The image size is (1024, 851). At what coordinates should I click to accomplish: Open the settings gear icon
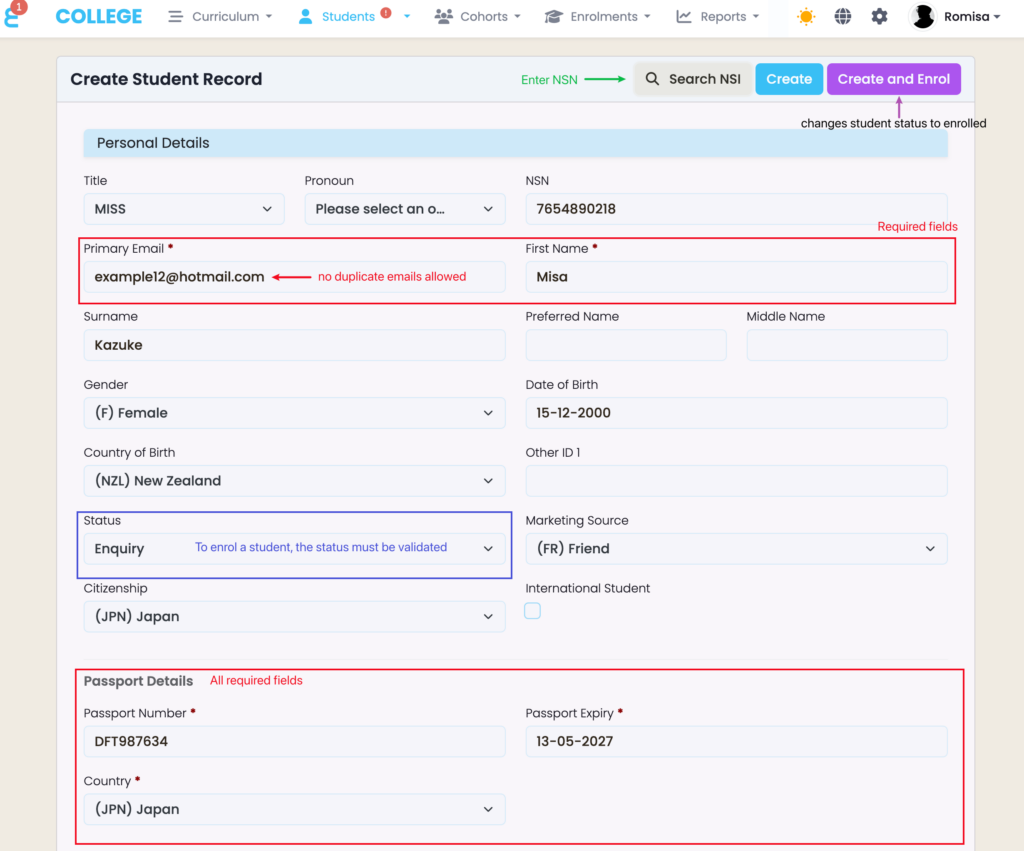[x=879, y=17]
